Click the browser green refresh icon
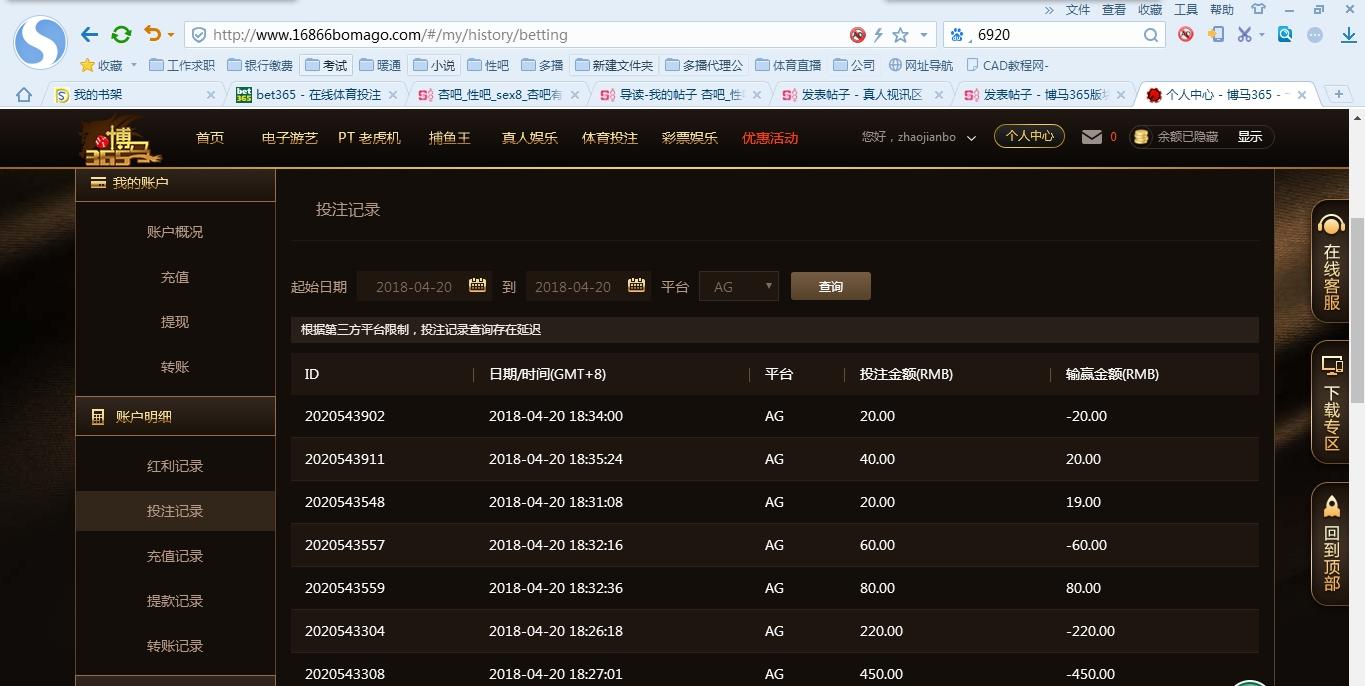Image resolution: width=1365 pixels, height=686 pixels. click(121, 35)
